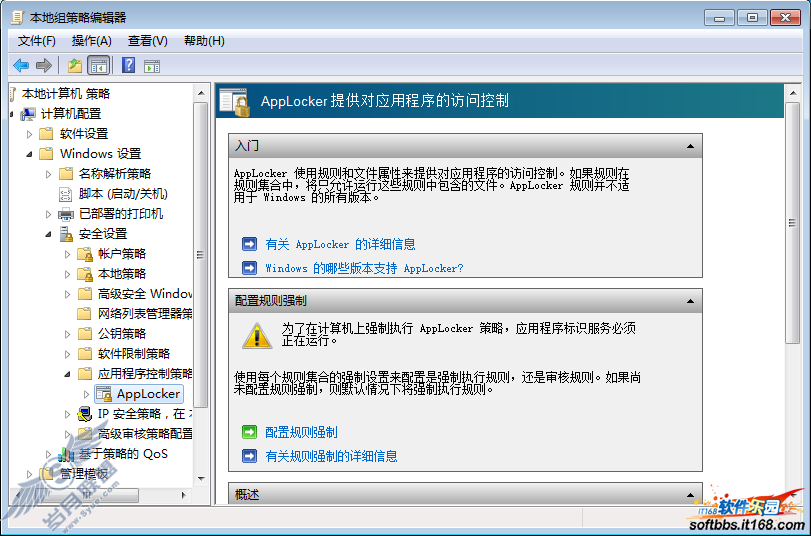Select 网络列表管理器策略 tree item
Image resolution: width=811 pixels, height=536 pixels.
click(145, 314)
